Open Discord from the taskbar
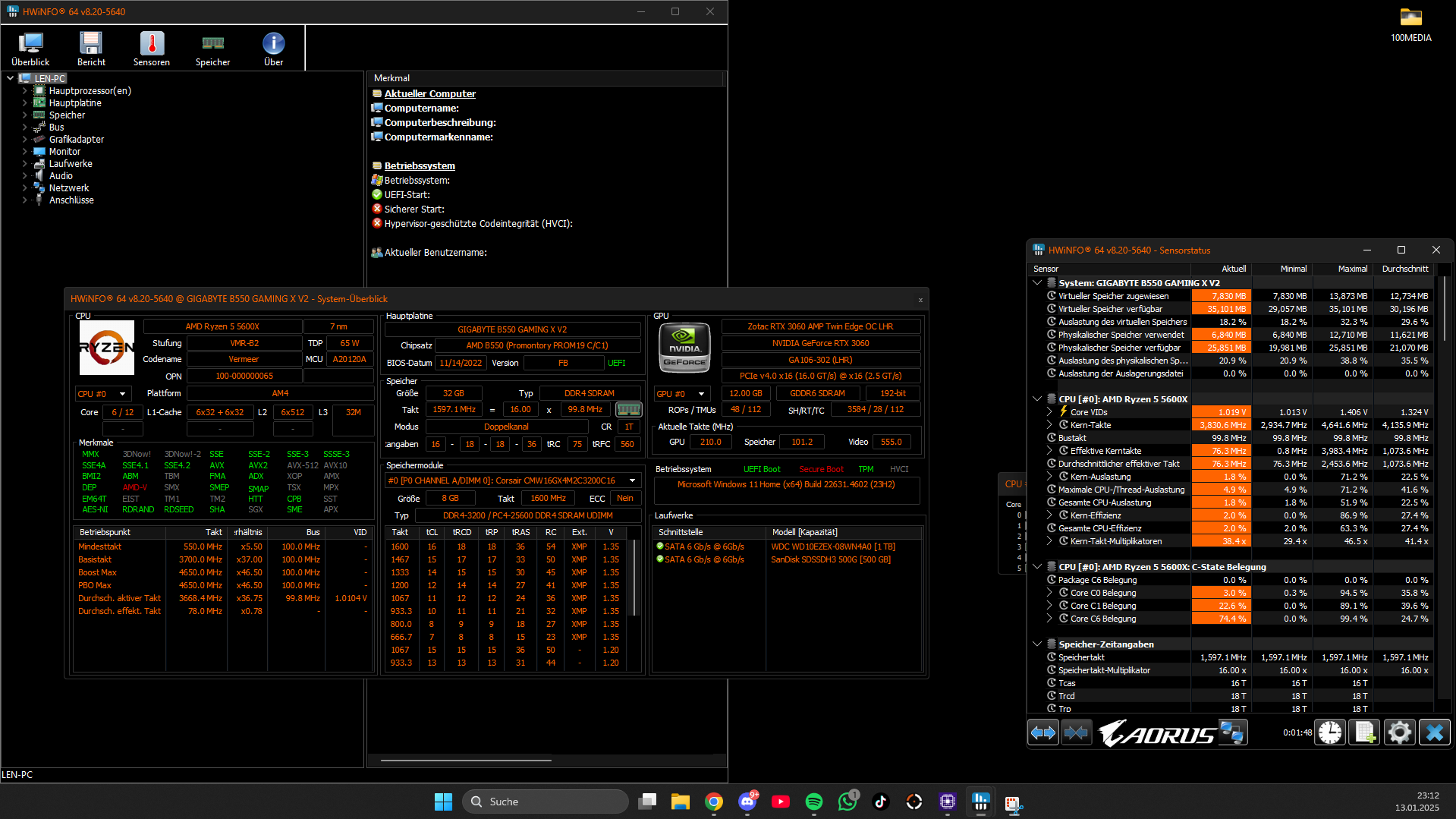Screen dimensions: 1456x819 point(747,802)
